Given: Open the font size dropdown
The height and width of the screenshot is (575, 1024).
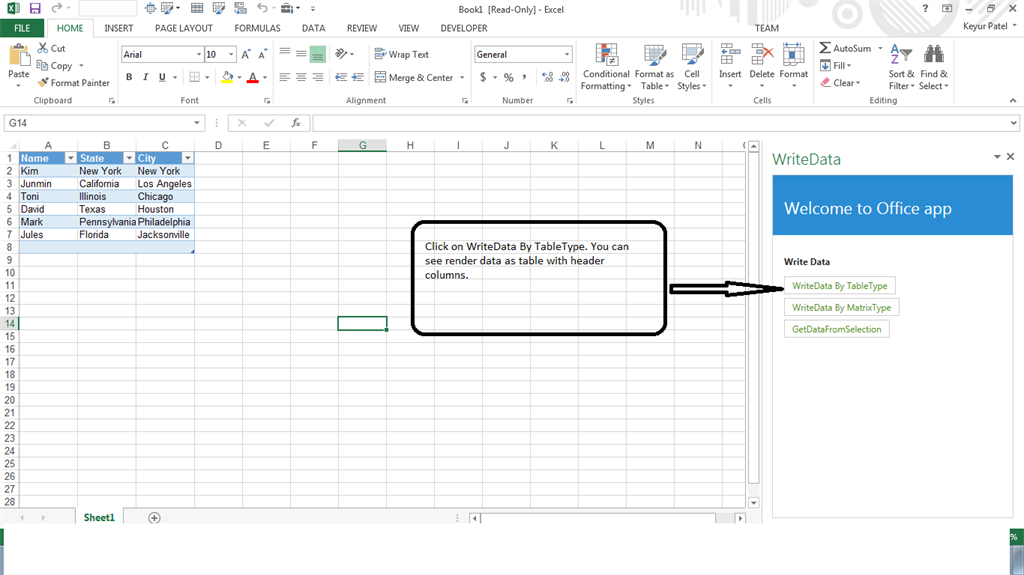Looking at the screenshot, I should click(231, 55).
